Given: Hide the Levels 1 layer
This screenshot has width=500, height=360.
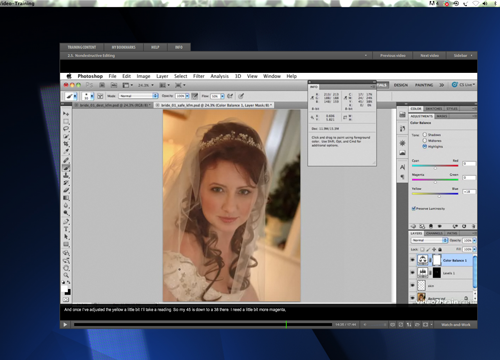Looking at the screenshot, I should [413, 273].
